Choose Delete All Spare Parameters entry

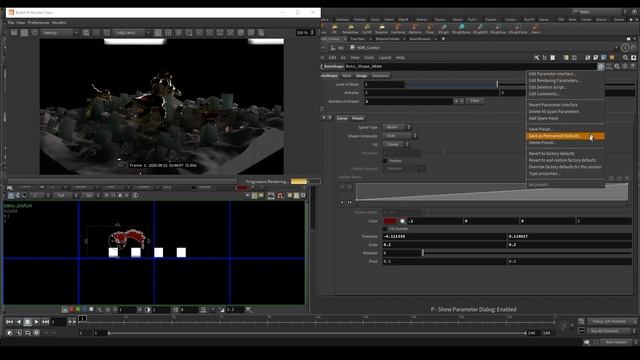point(554,111)
